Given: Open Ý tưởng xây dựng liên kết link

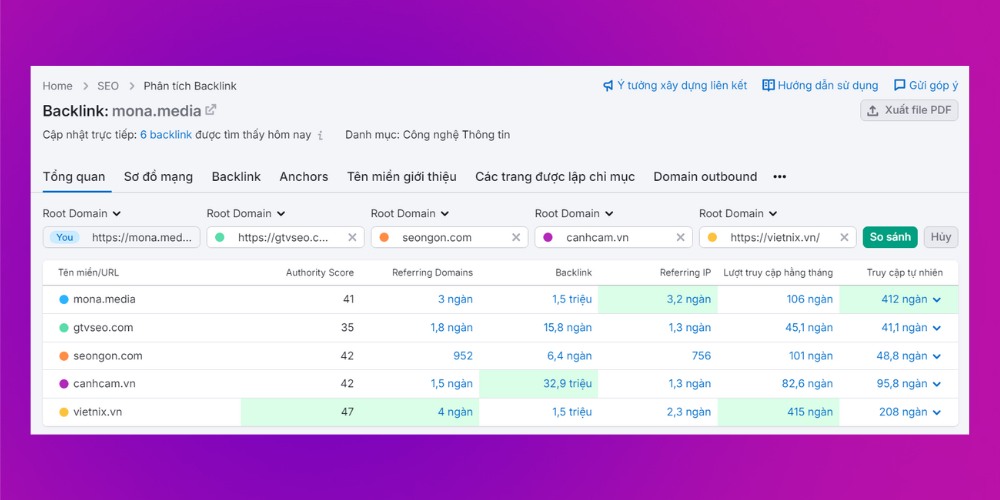Looking at the screenshot, I should tap(675, 85).
